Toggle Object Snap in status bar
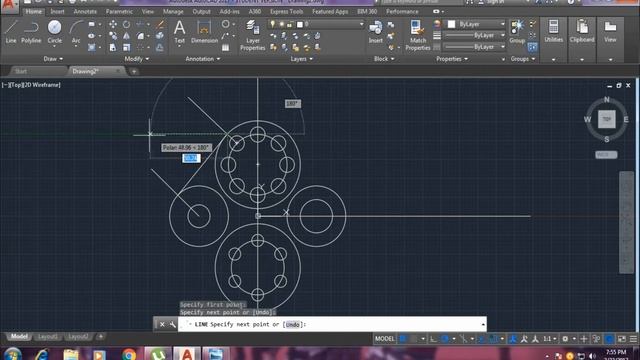640x360 pixels. coord(493,339)
